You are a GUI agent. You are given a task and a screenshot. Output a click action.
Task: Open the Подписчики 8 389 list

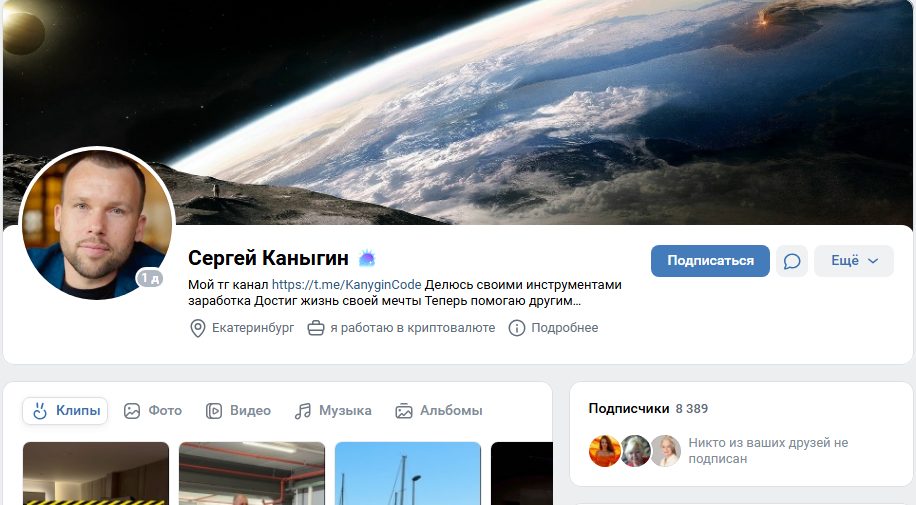[x=648, y=409]
